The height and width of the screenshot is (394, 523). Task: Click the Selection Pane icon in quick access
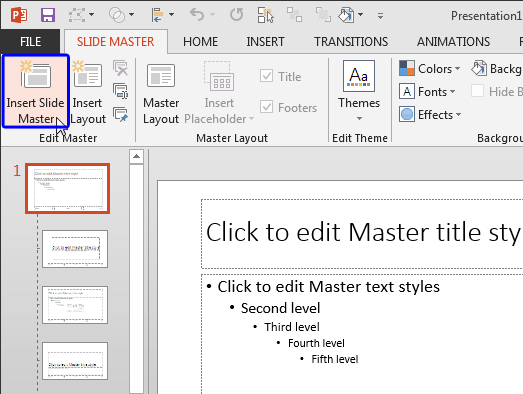pos(266,15)
